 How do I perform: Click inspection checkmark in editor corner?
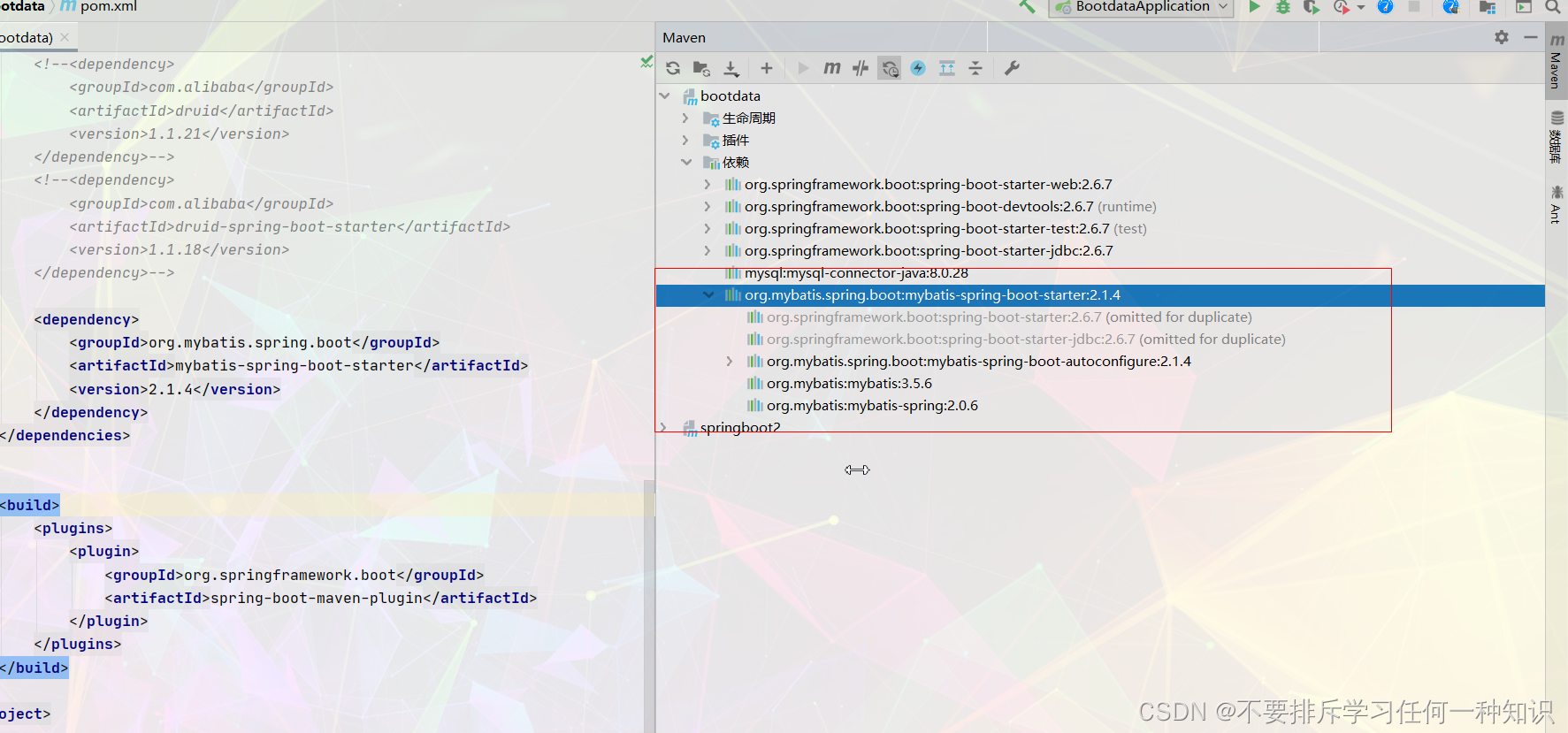pos(646,62)
